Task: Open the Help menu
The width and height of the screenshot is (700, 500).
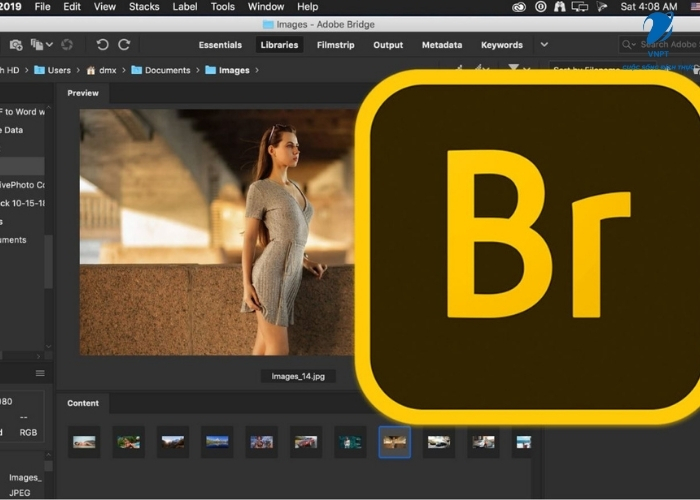Action: click(308, 7)
